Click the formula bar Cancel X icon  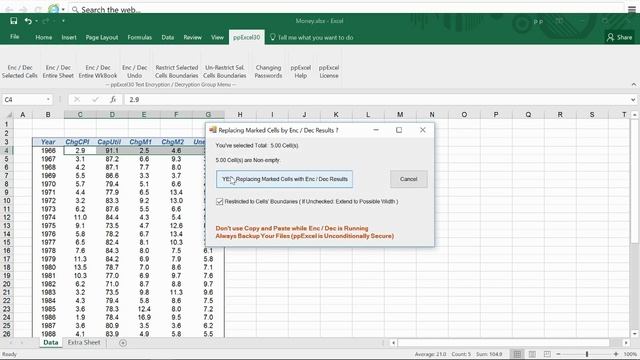tap(77, 100)
